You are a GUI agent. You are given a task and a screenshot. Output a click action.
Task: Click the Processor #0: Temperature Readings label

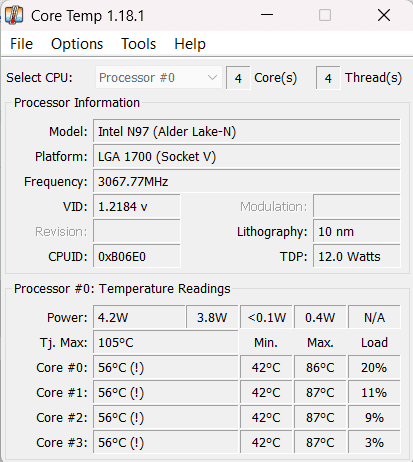click(x=122, y=289)
